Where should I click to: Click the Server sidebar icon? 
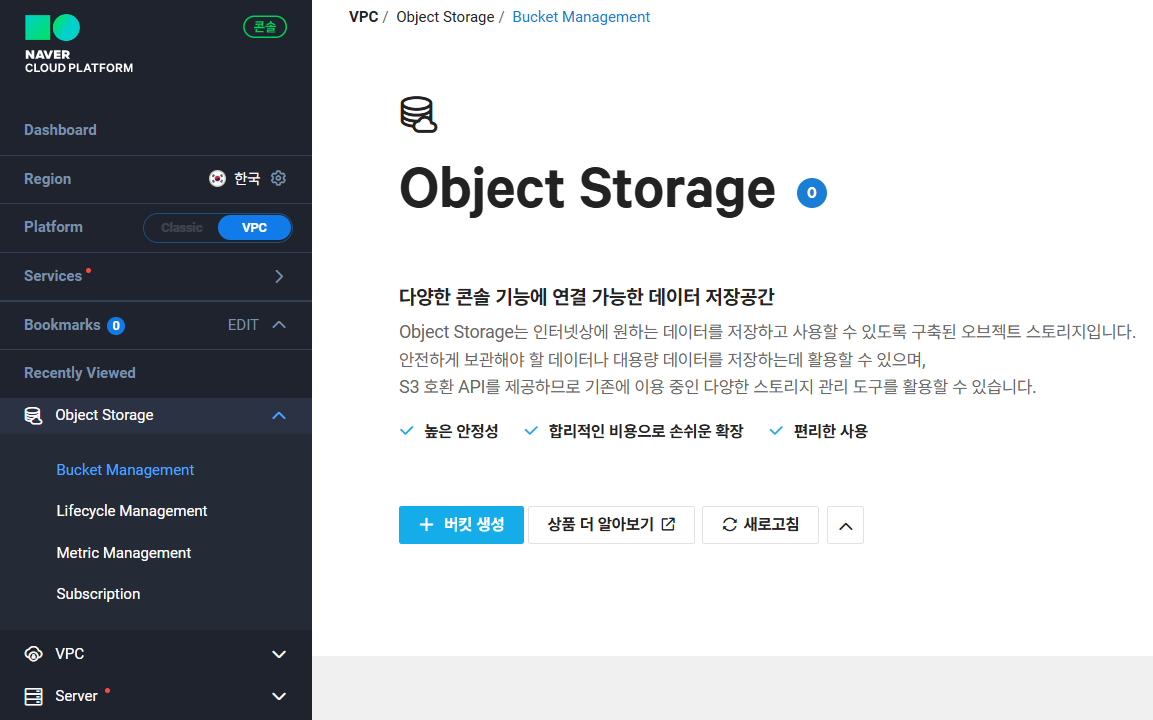(33, 696)
